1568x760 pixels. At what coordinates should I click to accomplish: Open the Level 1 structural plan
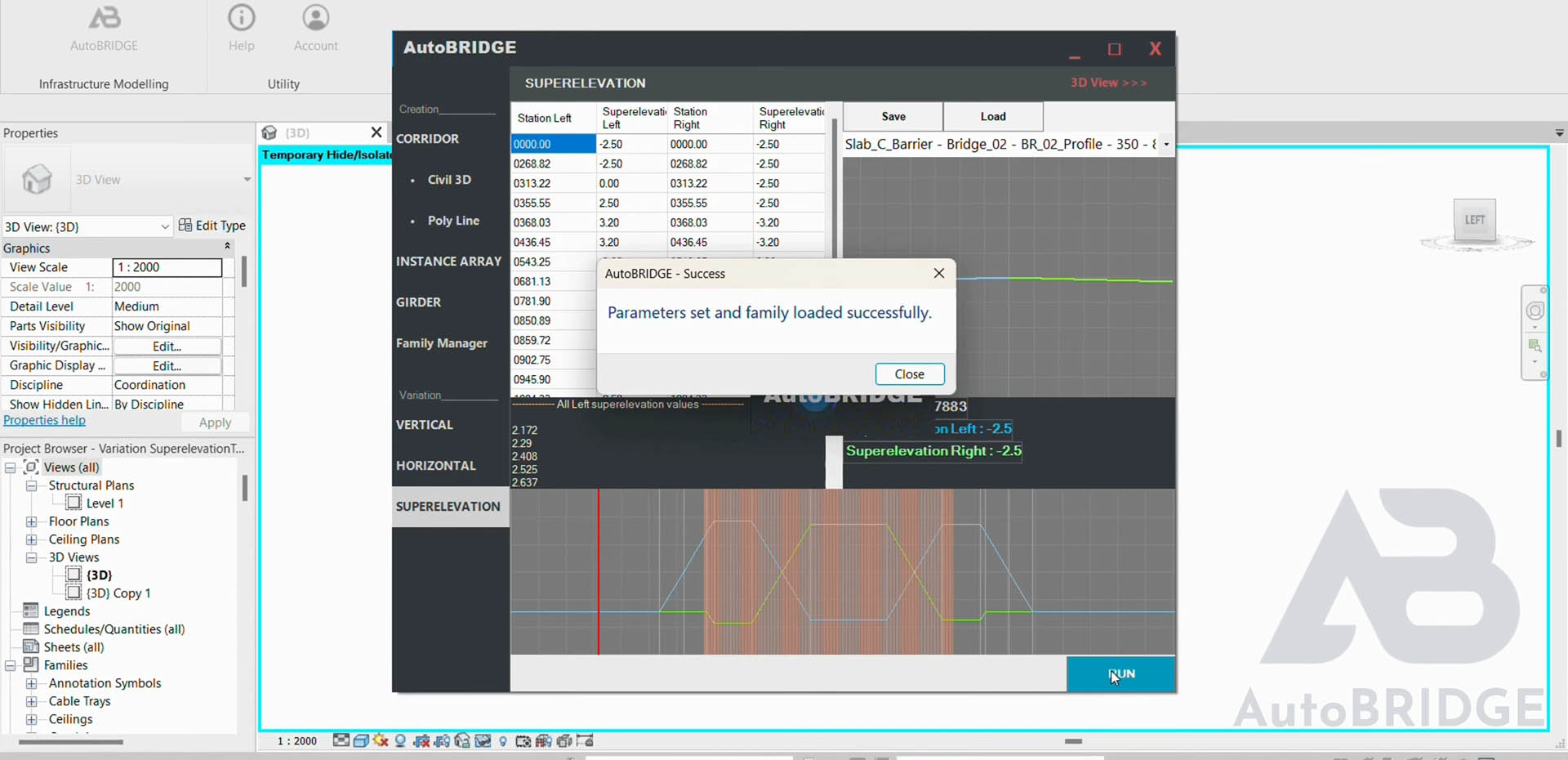click(105, 503)
